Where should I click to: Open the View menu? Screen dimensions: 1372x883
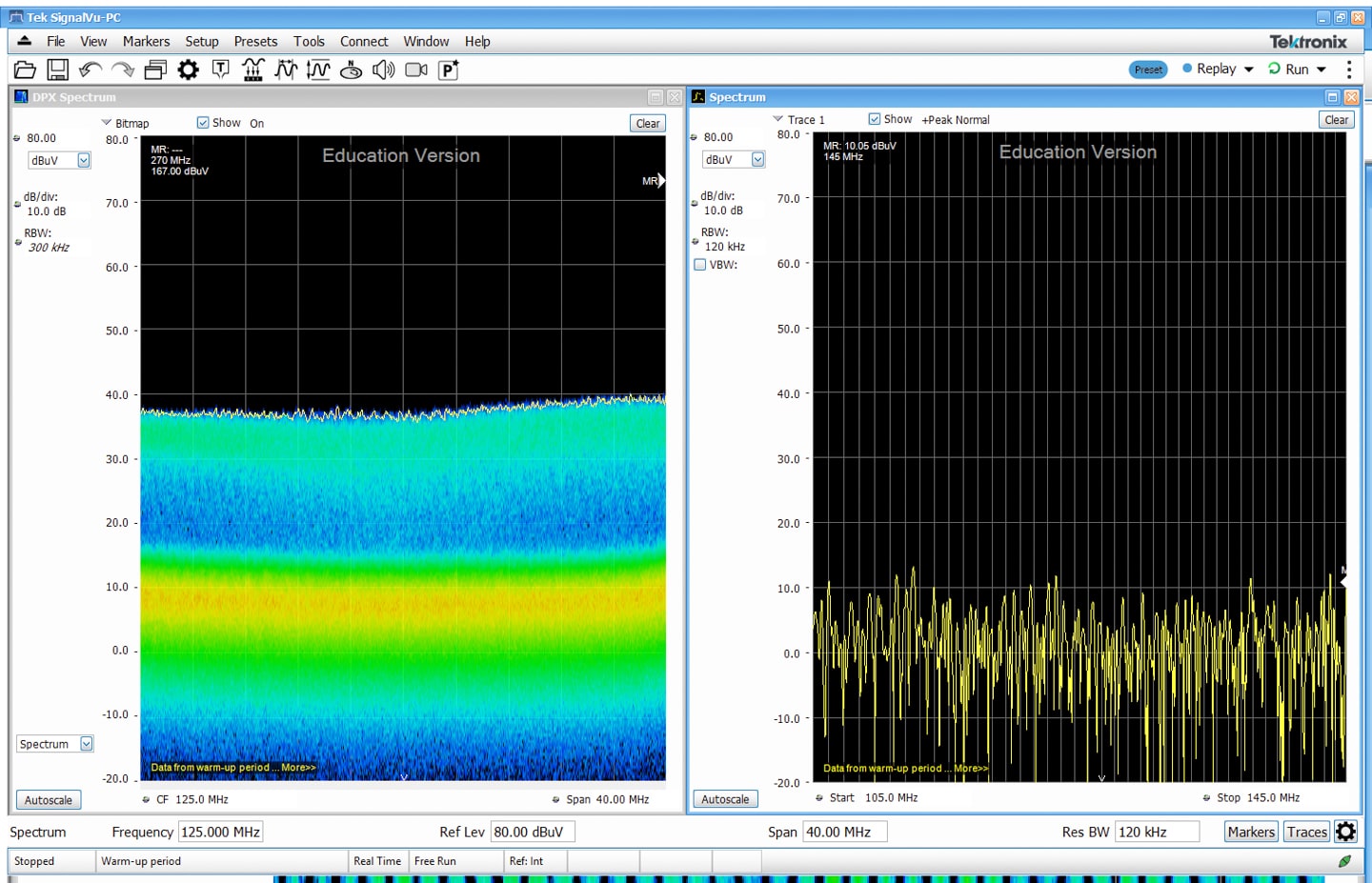[x=93, y=41]
